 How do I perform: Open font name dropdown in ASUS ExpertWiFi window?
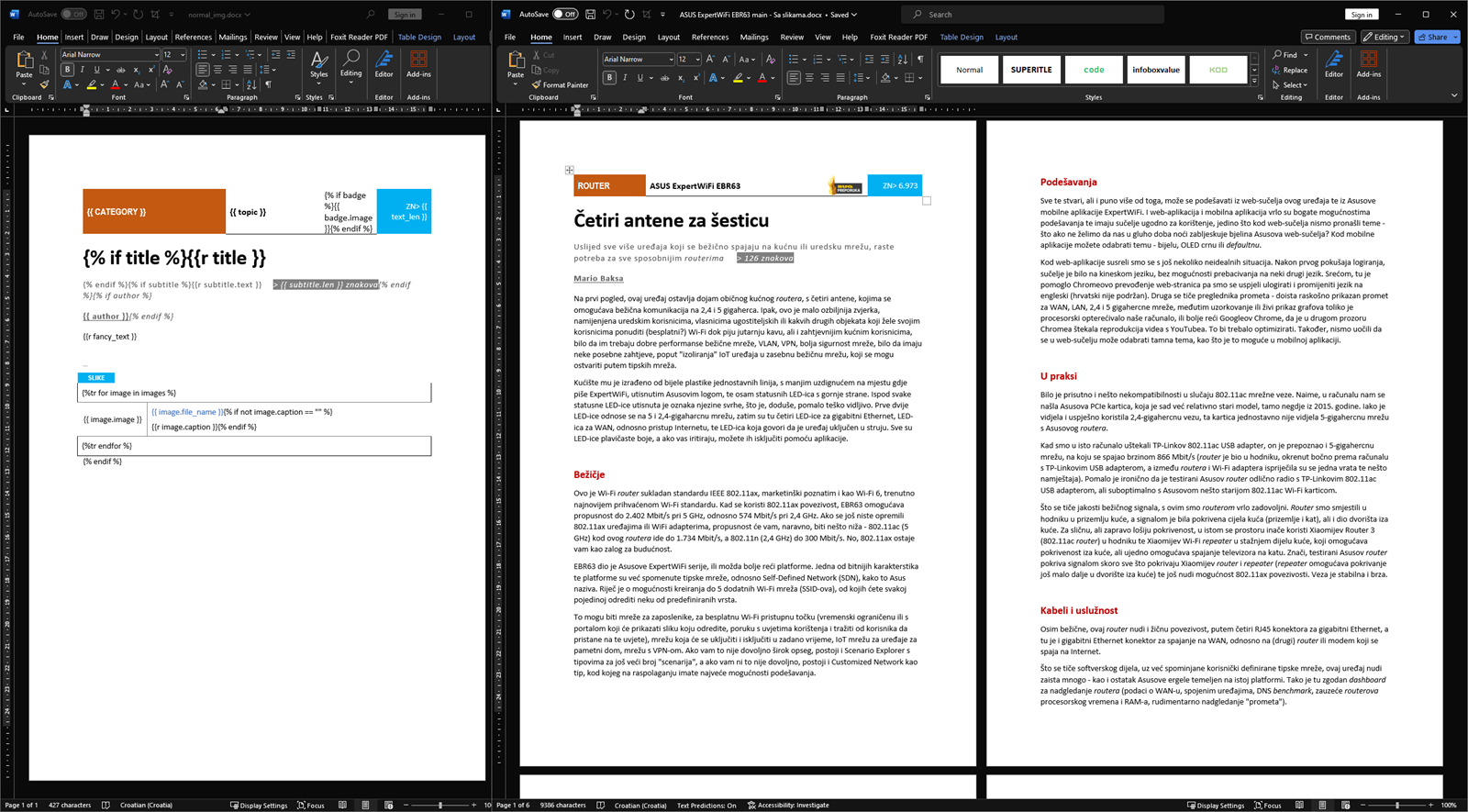click(x=670, y=59)
